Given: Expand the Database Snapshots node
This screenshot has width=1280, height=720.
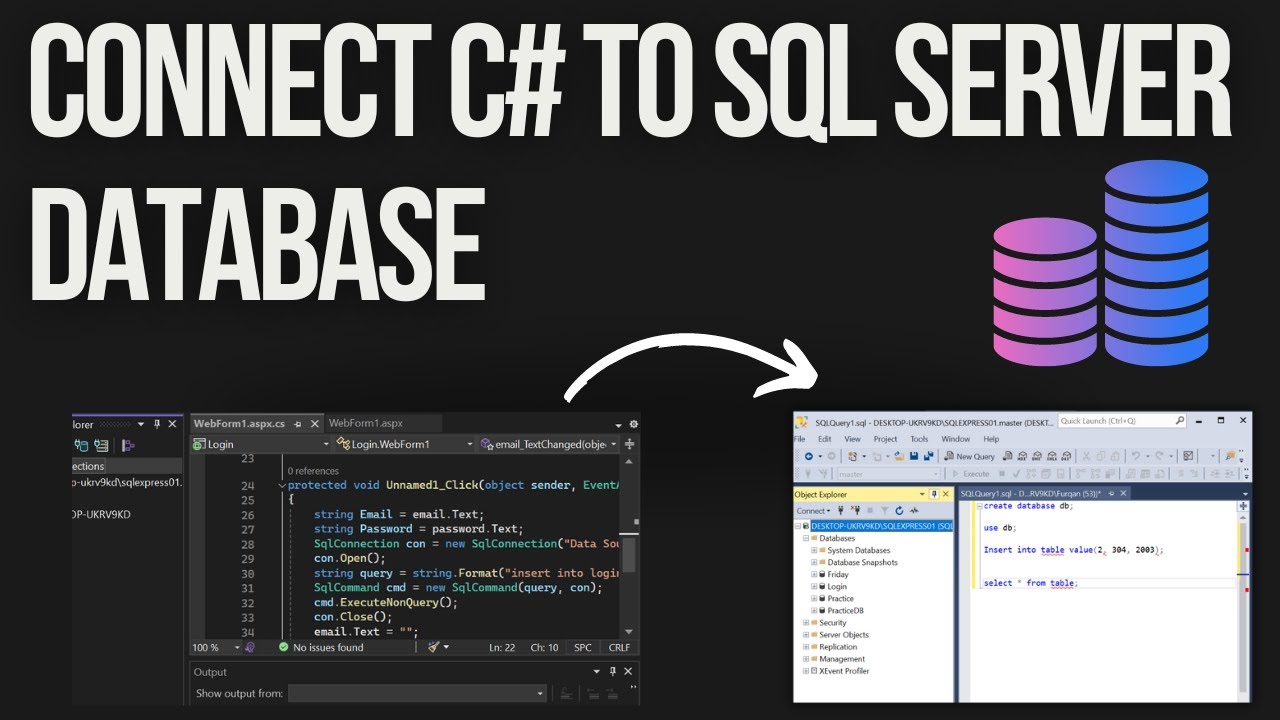Looking at the screenshot, I should pyautogui.click(x=814, y=562).
